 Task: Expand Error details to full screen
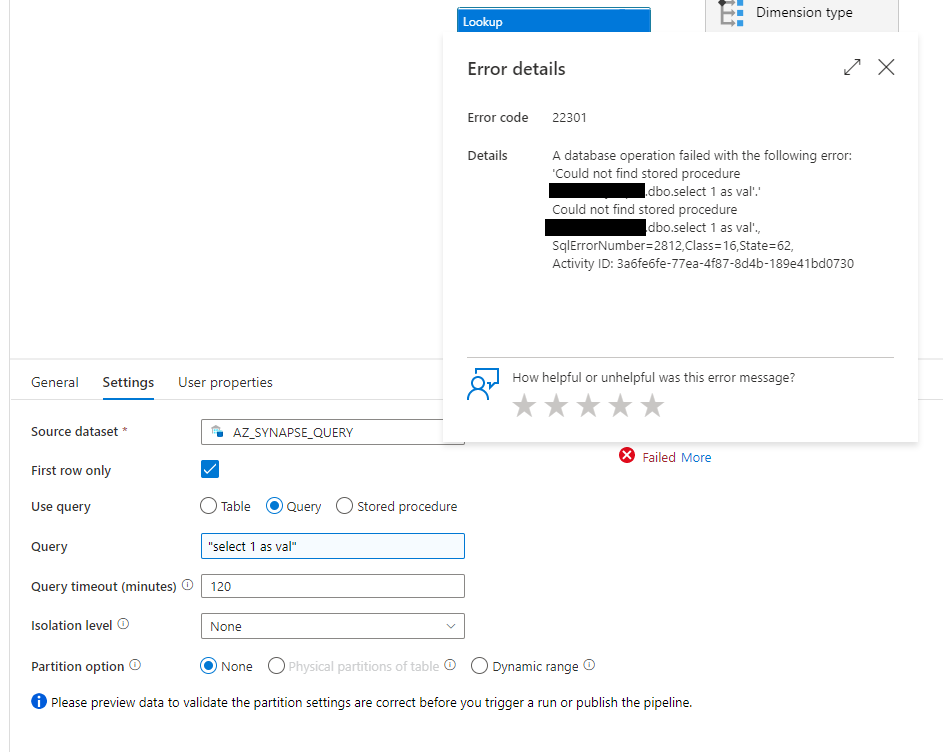coord(851,67)
